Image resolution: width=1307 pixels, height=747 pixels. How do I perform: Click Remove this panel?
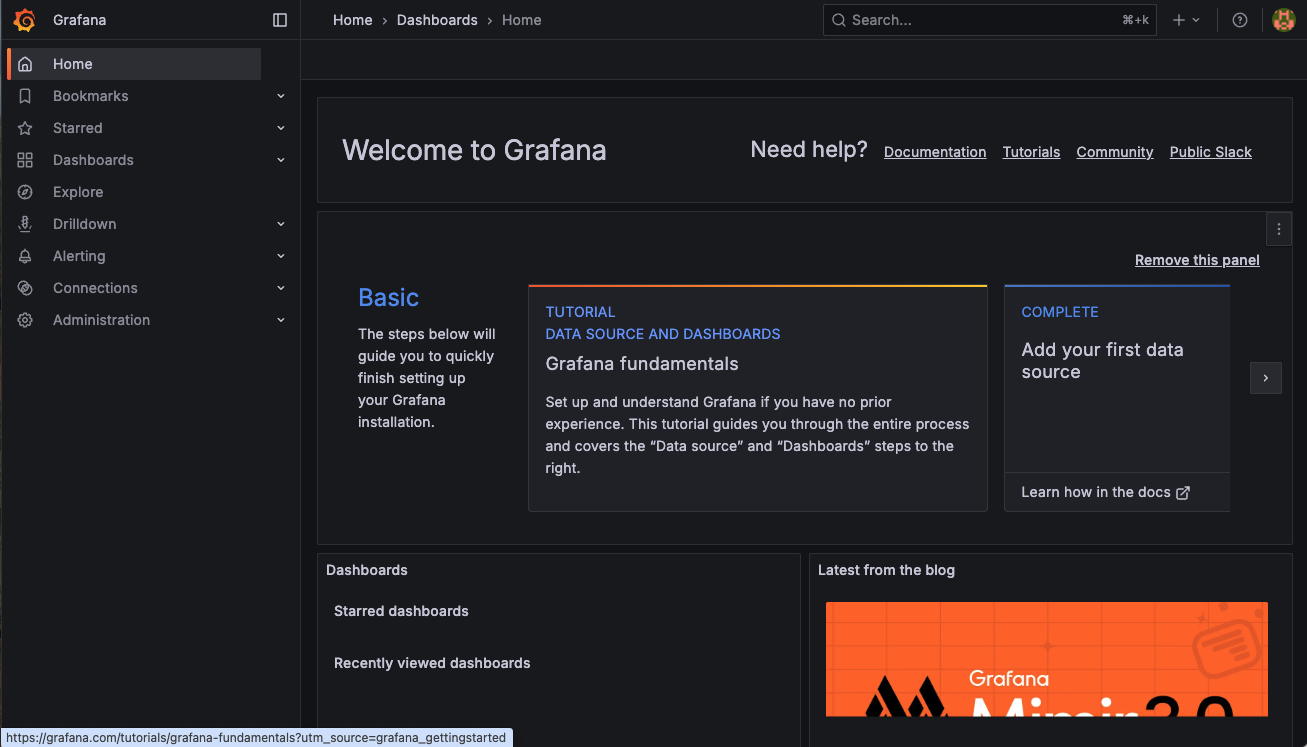[x=1196, y=259]
